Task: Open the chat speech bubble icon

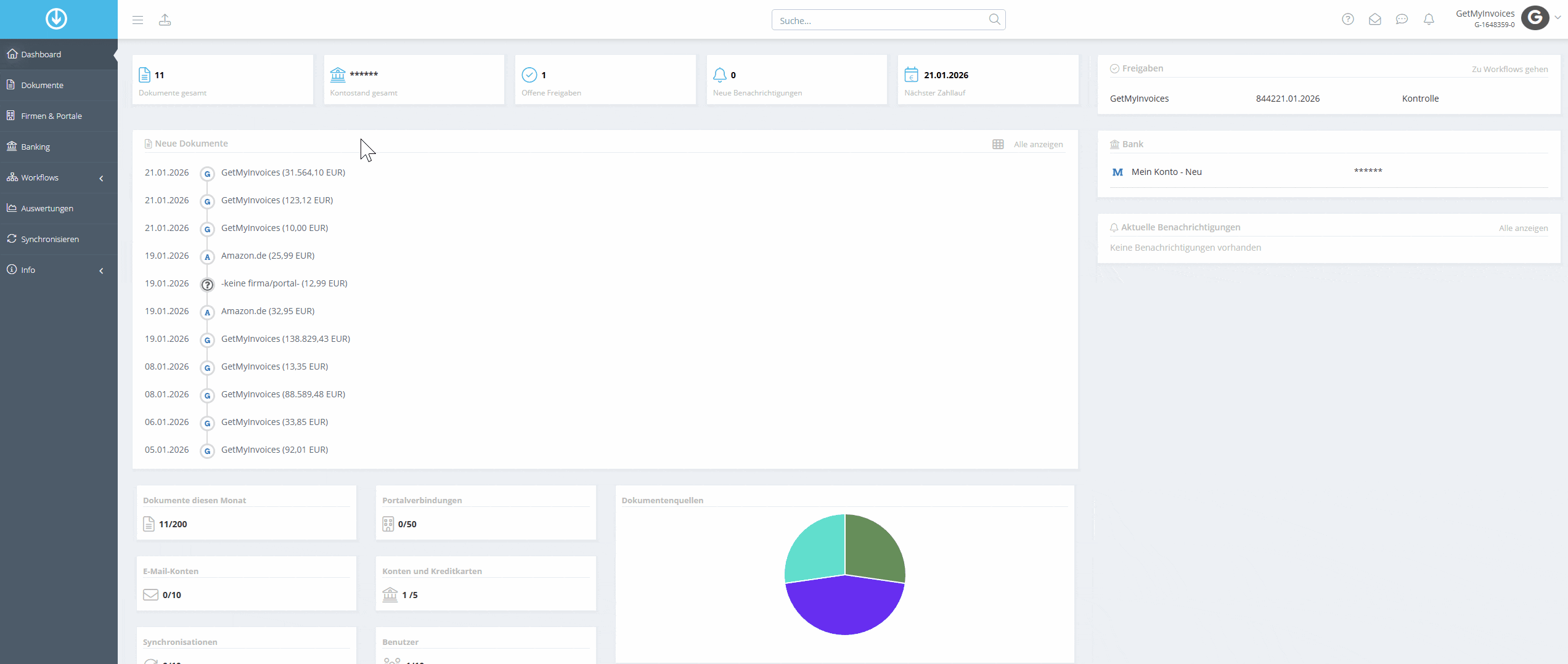Action: [x=1402, y=19]
